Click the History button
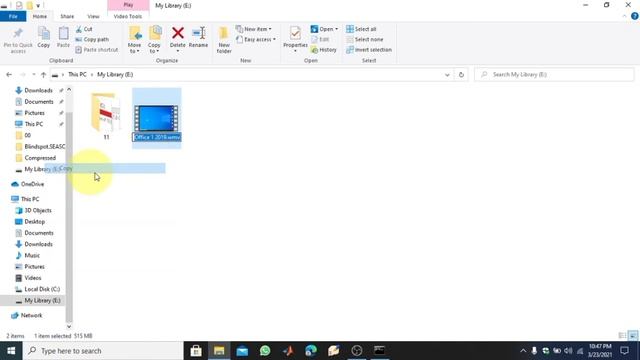The image size is (640, 360). tap(324, 50)
